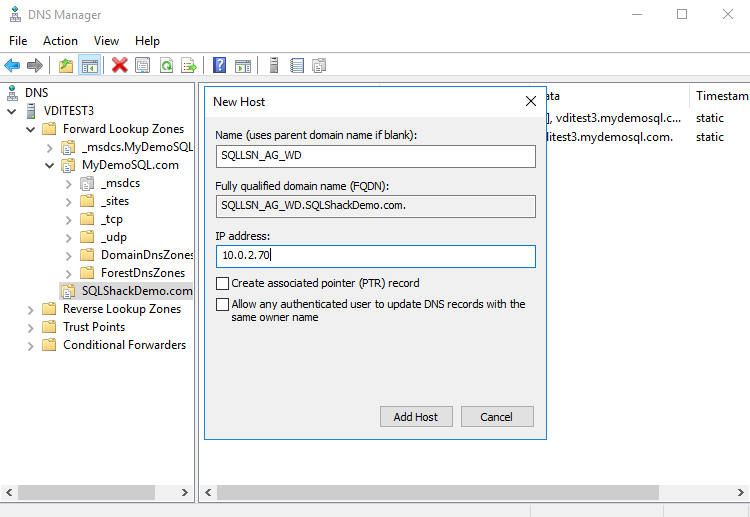The height and width of the screenshot is (517, 750).
Task: Collapse the MyDemoSQL.com zone node
Action: click(x=50, y=165)
